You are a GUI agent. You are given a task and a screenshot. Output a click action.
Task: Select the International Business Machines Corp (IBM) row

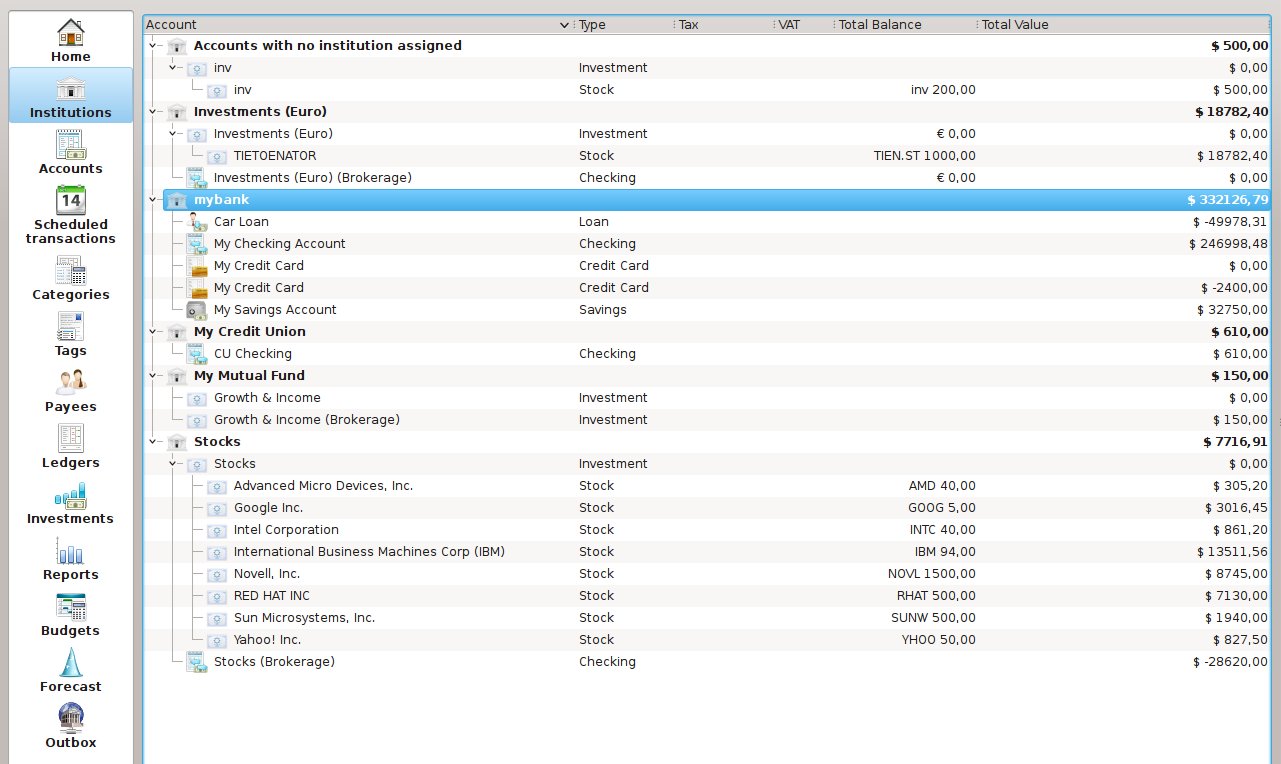pos(707,552)
